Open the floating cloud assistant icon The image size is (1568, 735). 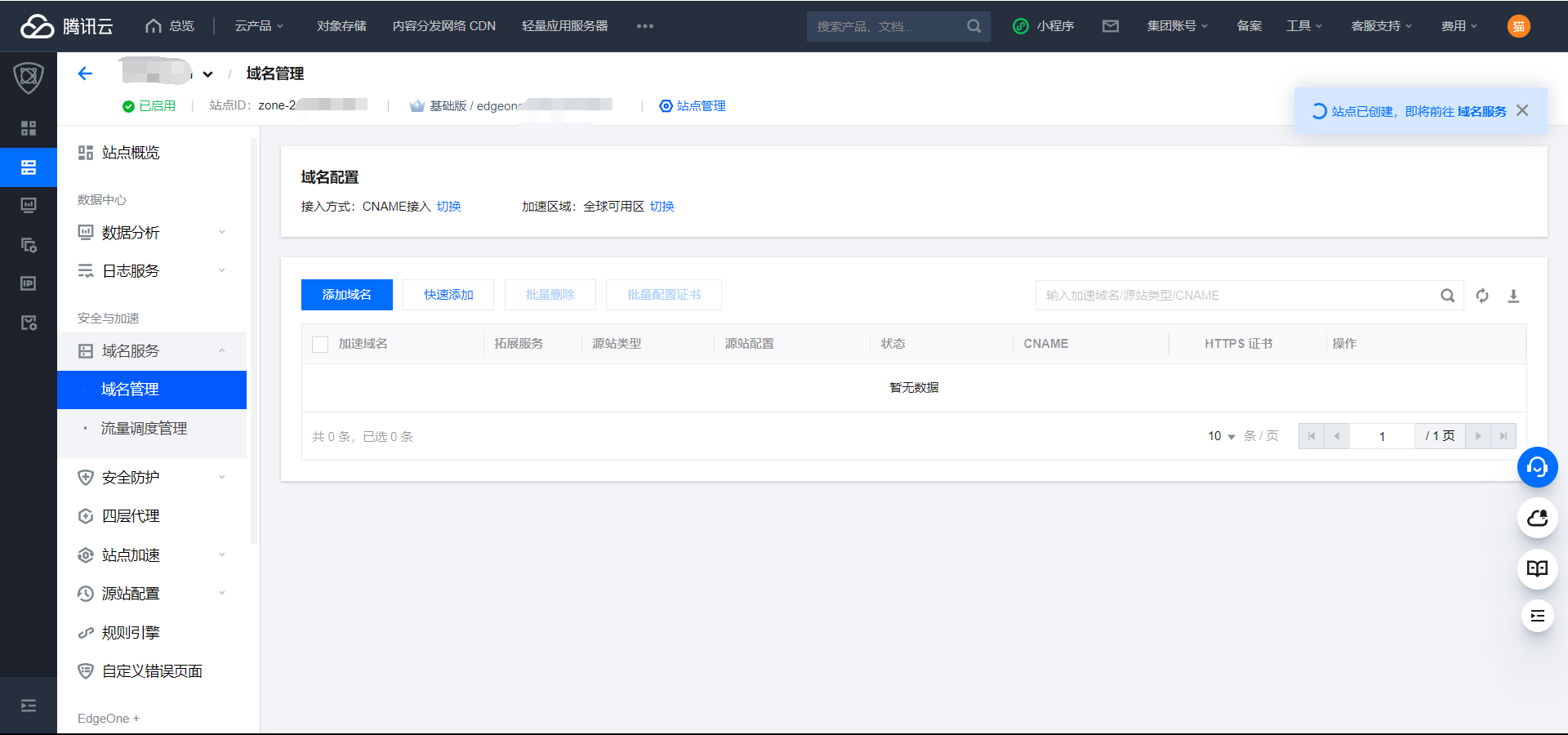pyautogui.click(x=1537, y=518)
